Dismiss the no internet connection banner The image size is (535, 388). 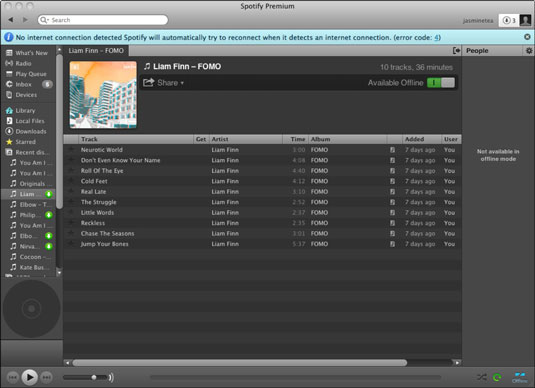coord(527,37)
